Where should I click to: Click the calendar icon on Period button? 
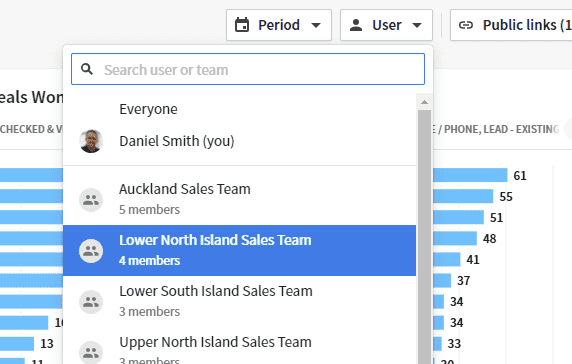pos(242,25)
